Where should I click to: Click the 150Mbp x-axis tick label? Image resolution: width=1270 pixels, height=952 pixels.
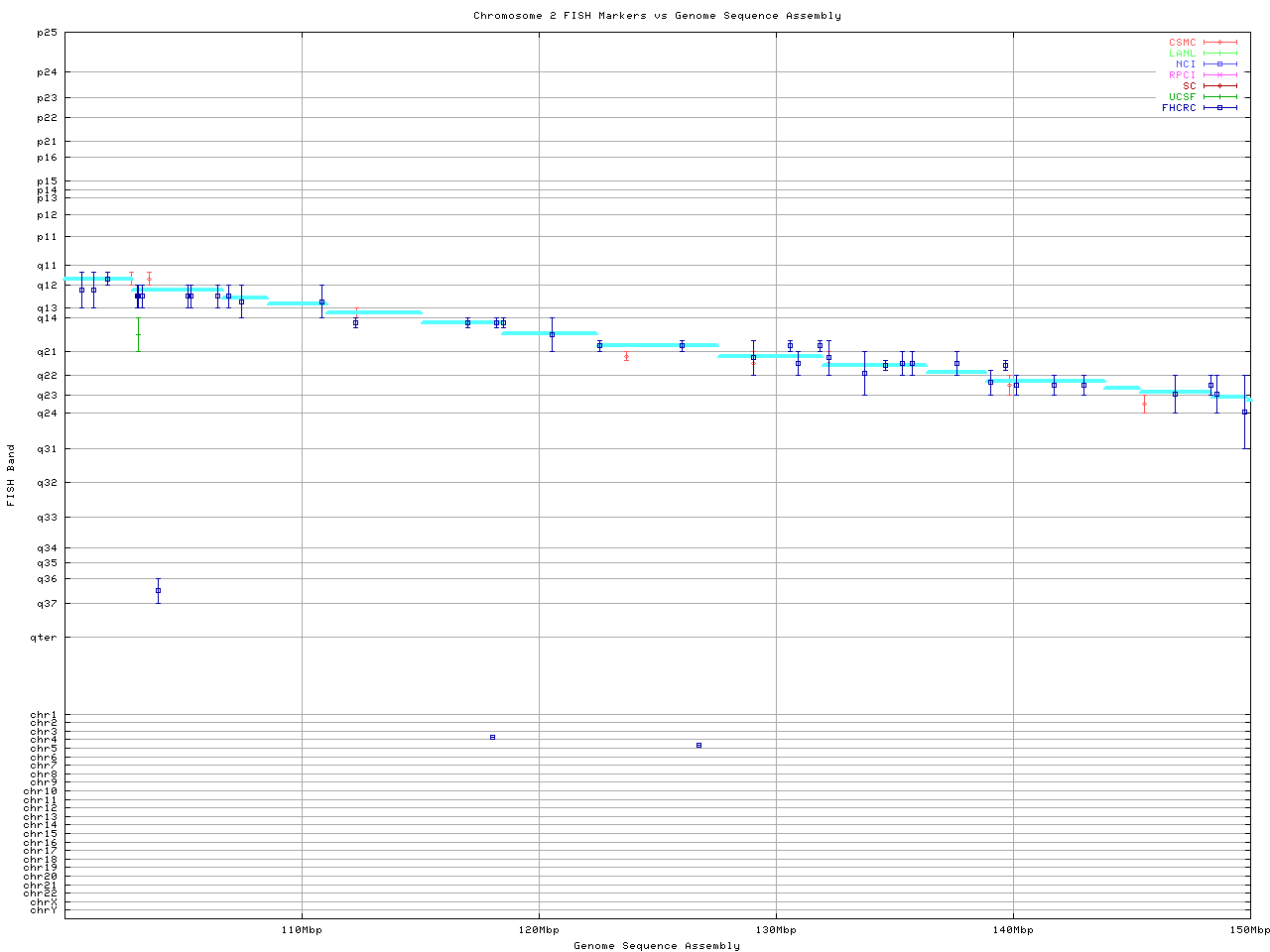tap(1249, 930)
